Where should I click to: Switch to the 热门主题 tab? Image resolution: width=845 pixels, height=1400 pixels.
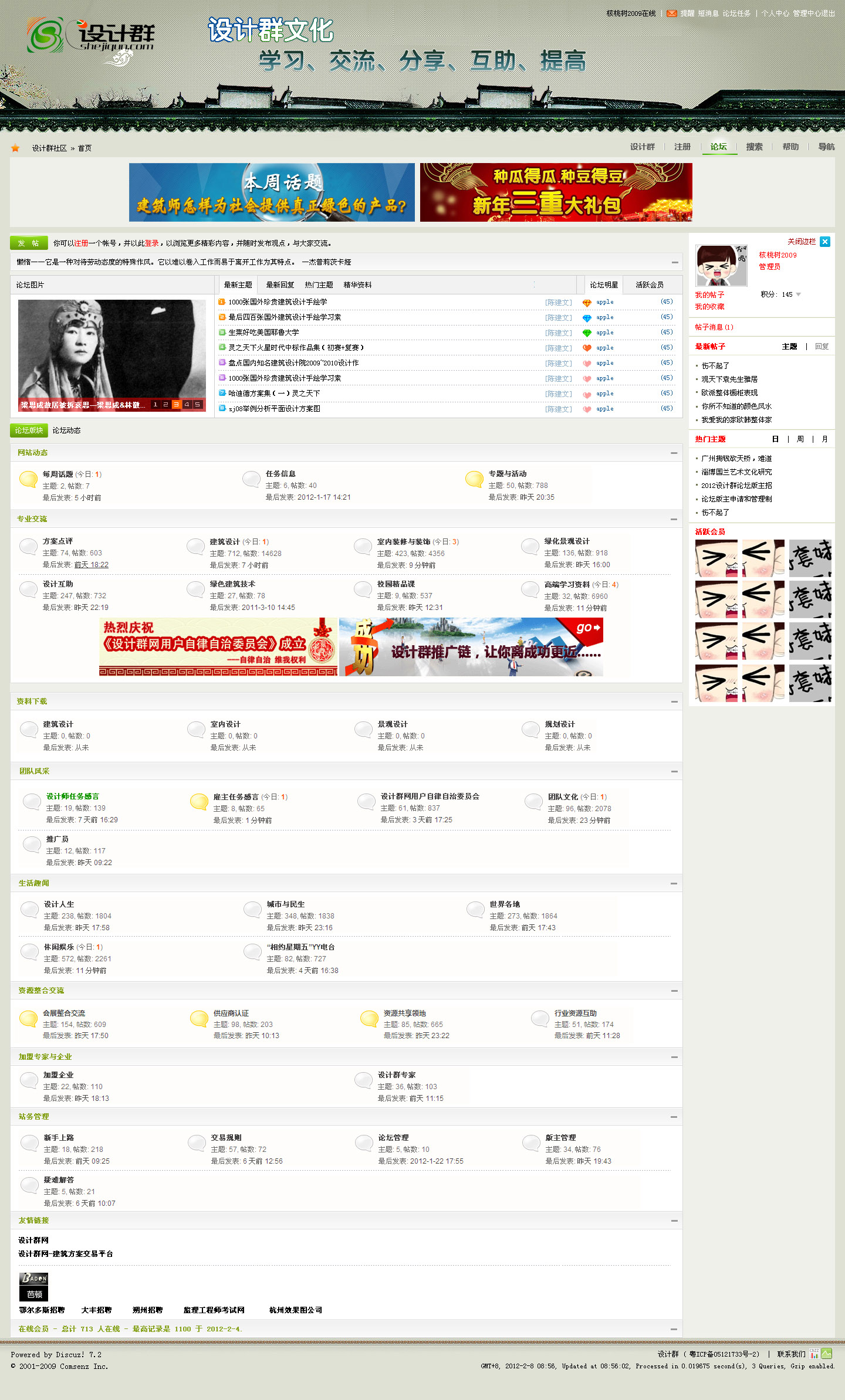point(319,285)
